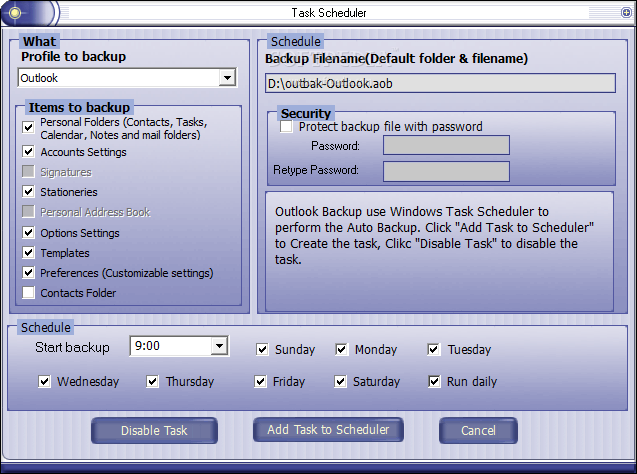
Task: Toggle the Saturday checkbox
Action: [x=340, y=381]
